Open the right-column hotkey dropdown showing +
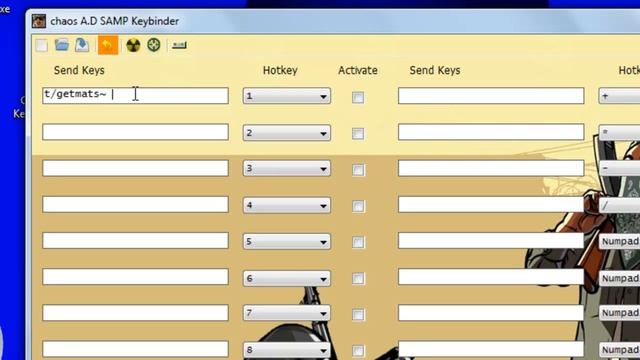Image resolution: width=640 pixels, height=360 pixels. (619, 96)
